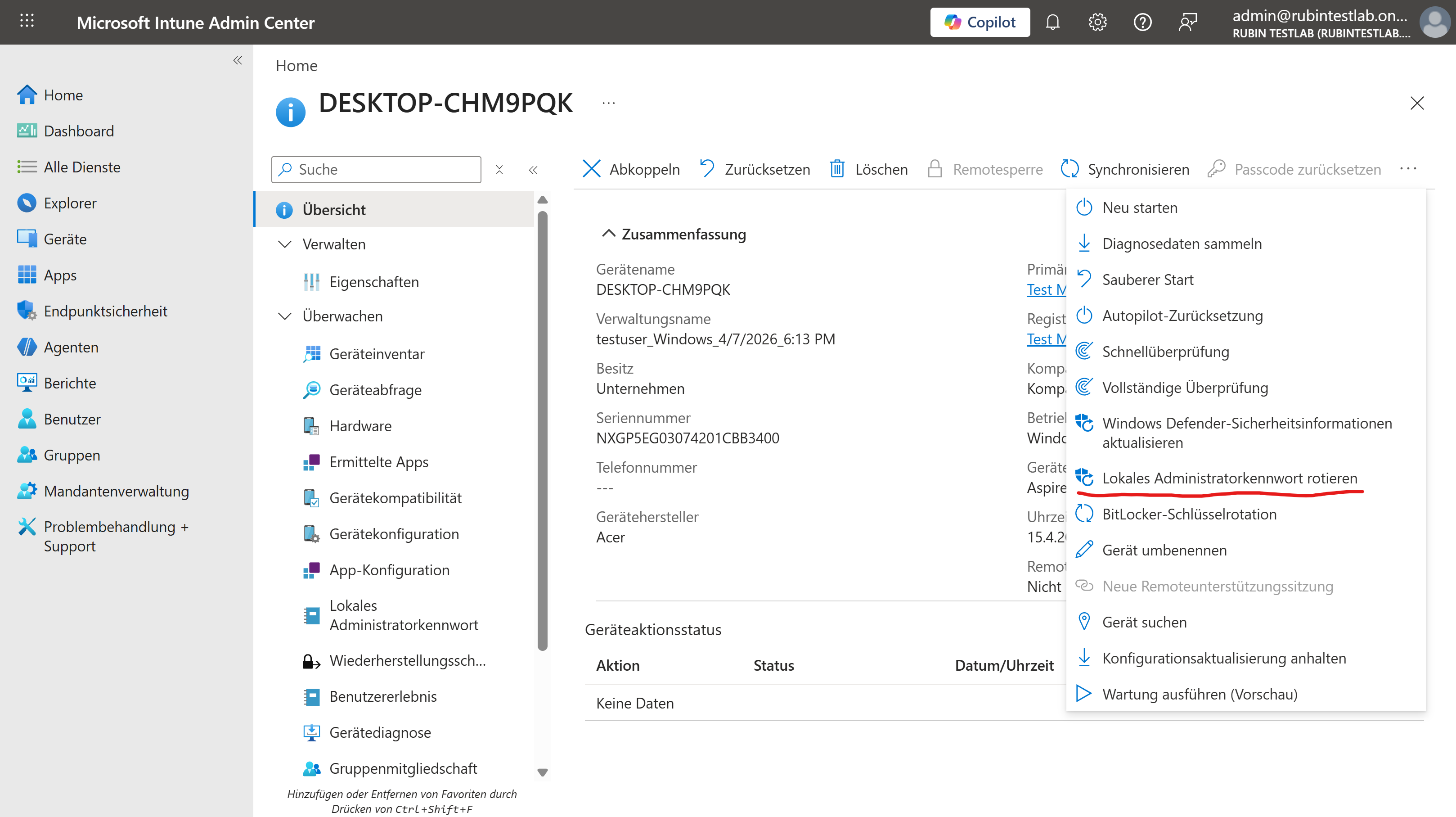The height and width of the screenshot is (817, 1456).
Task: Collapse the Zusammenfassung section
Action: click(x=608, y=234)
